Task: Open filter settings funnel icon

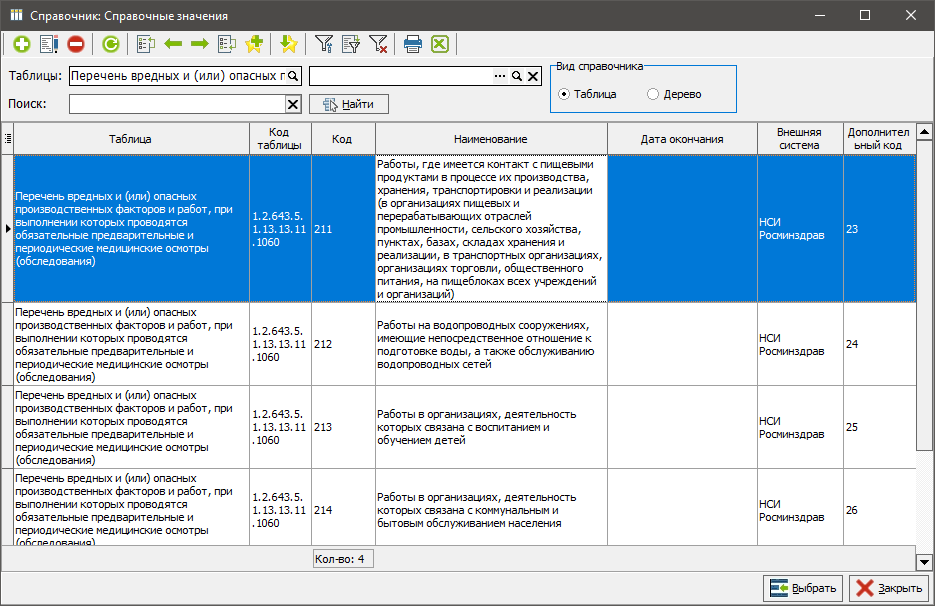Action: (324, 44)
